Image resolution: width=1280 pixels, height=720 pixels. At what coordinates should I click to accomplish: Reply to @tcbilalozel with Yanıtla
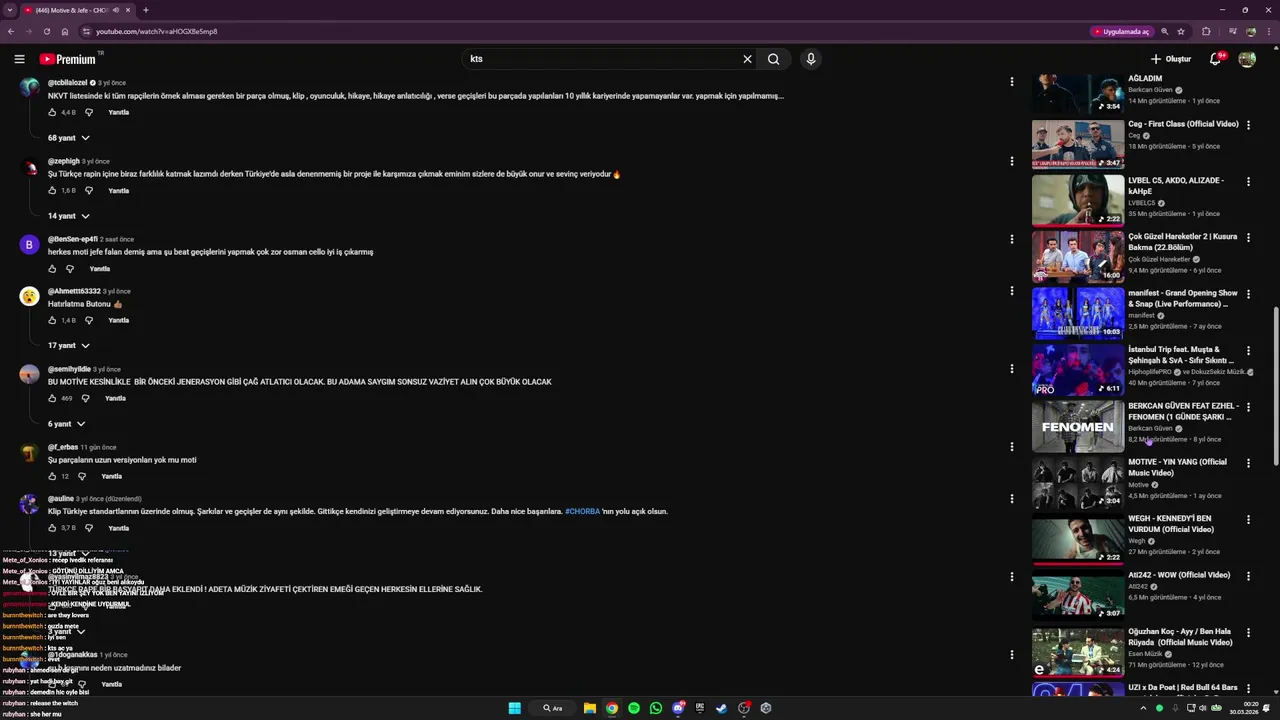[x=118, y=112]
